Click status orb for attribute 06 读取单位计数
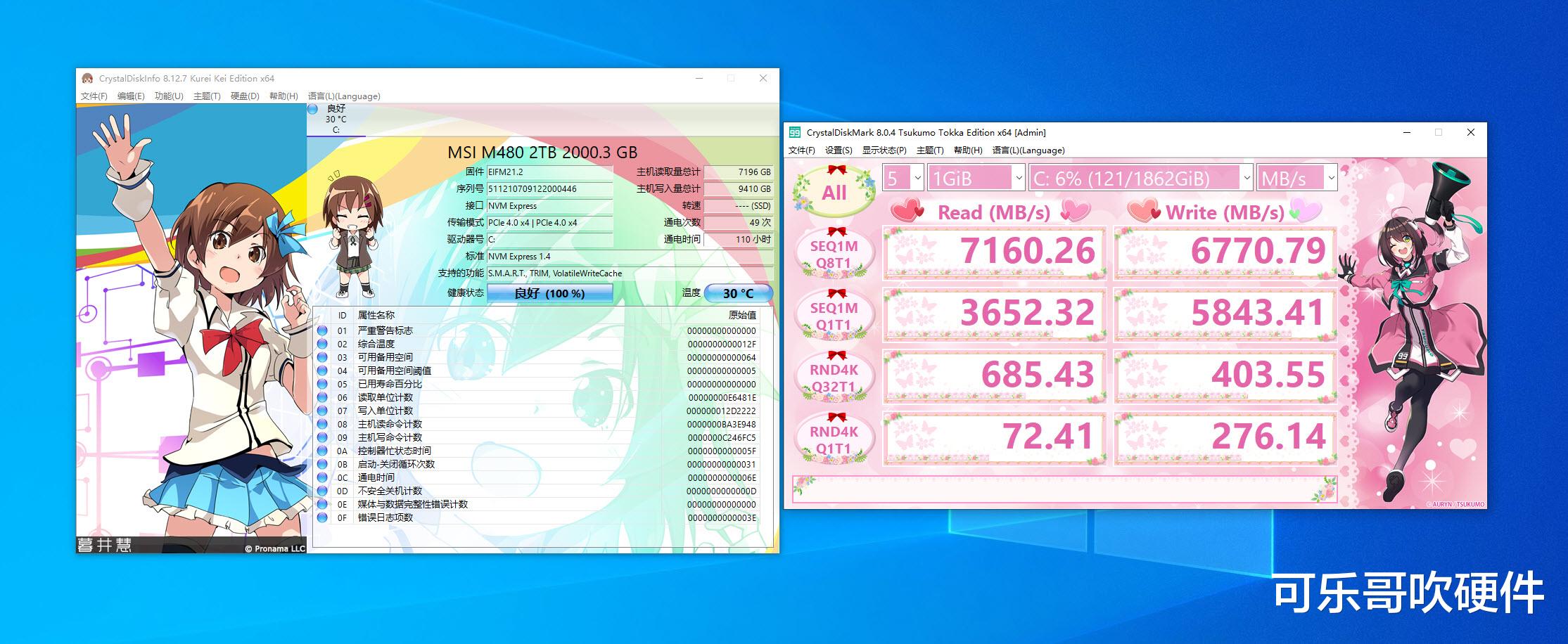The image size is (1568, 644). coord(322,397)
